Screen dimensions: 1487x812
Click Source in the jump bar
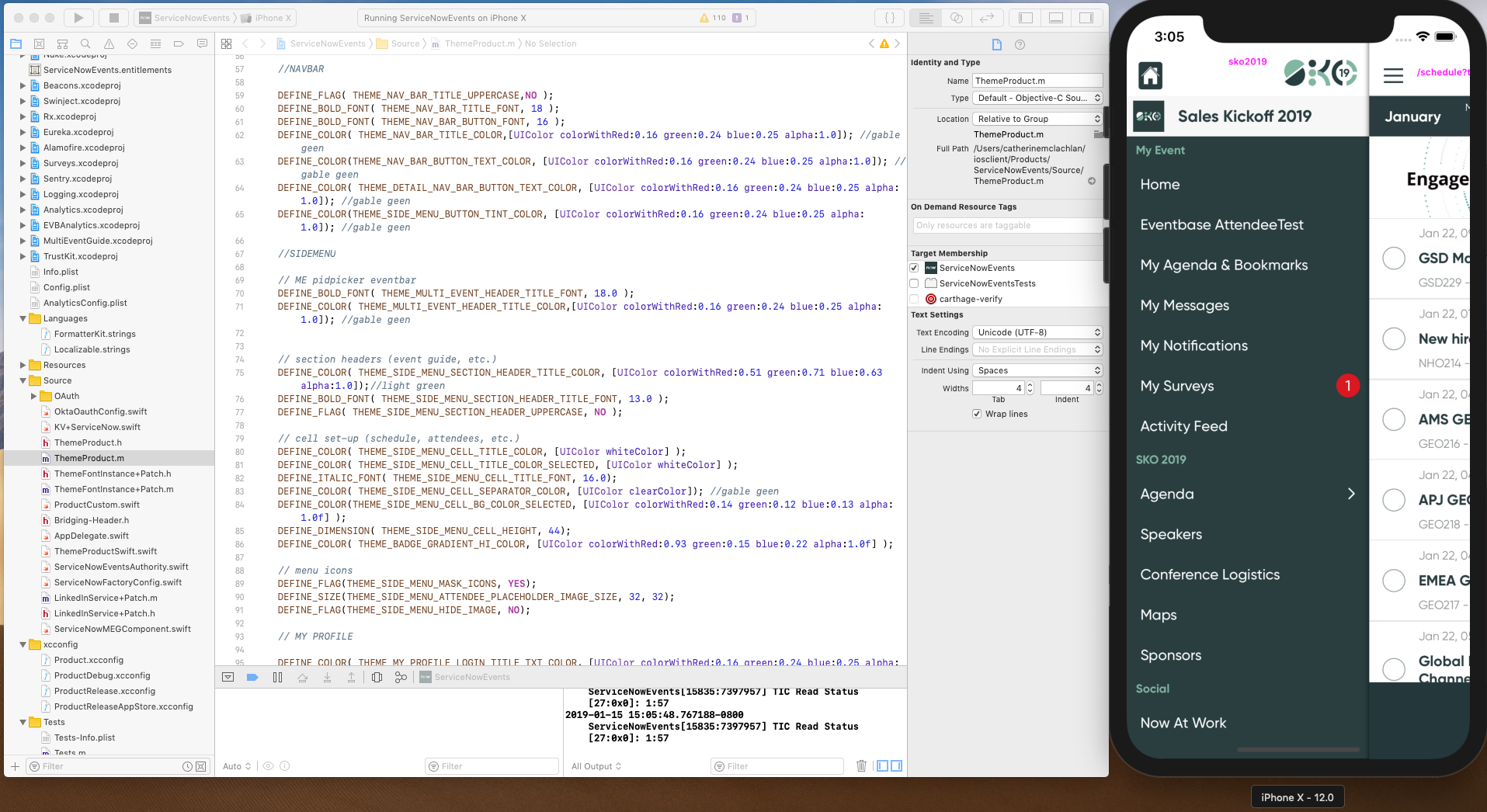pyautogui.click(x=405, y=43)
